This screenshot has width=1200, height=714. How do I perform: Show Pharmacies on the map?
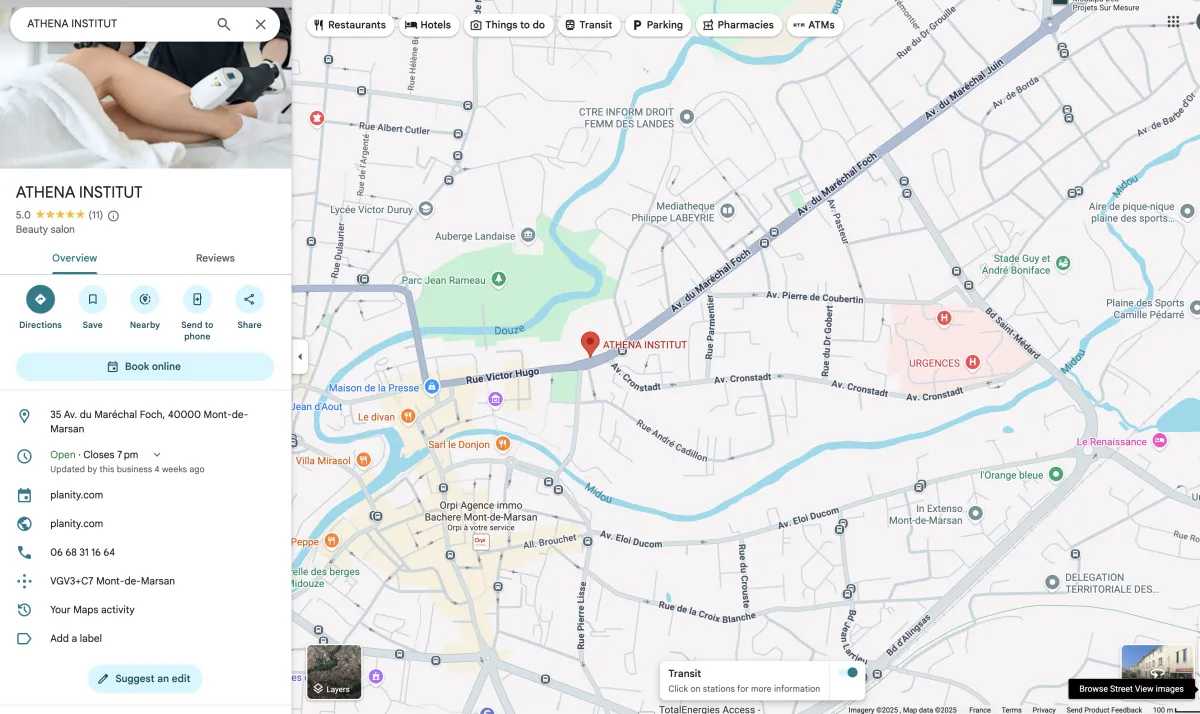738,25
